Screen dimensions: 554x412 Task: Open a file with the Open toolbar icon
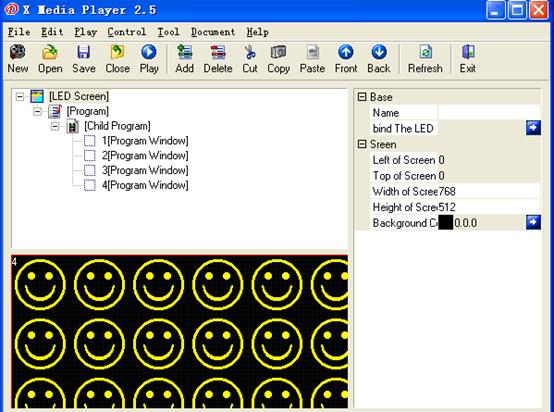50,52
